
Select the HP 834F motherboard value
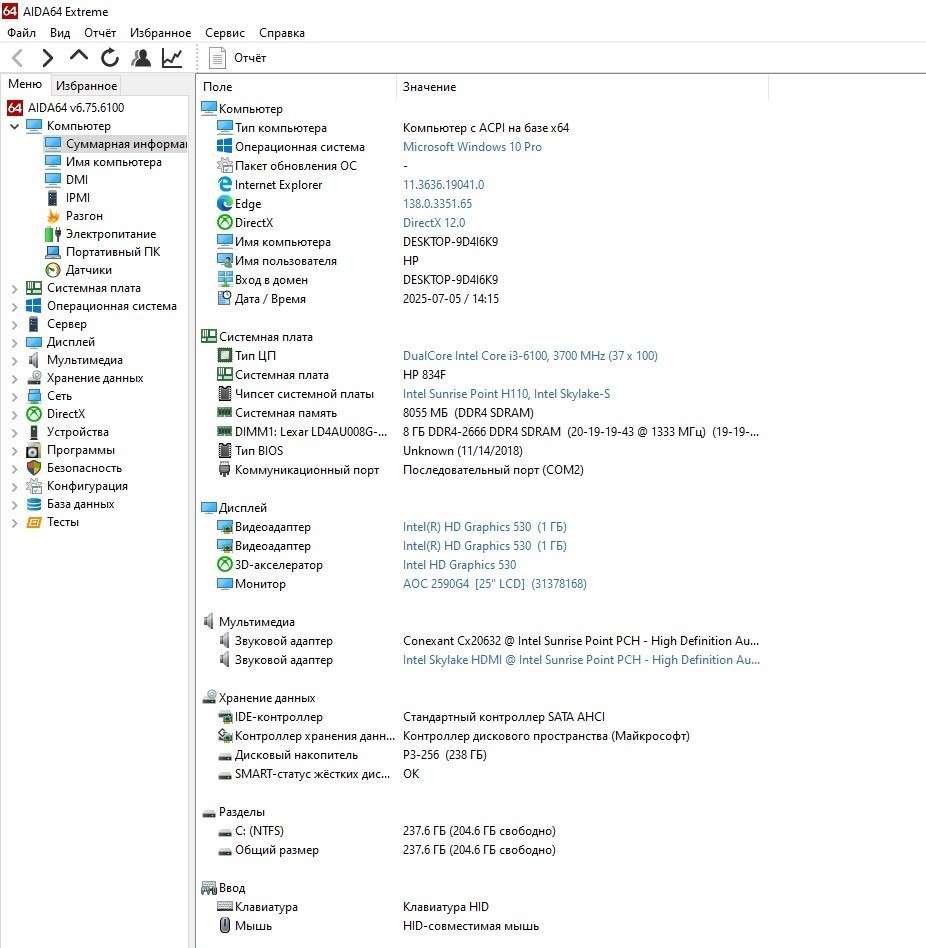click(x=424, y=375)
